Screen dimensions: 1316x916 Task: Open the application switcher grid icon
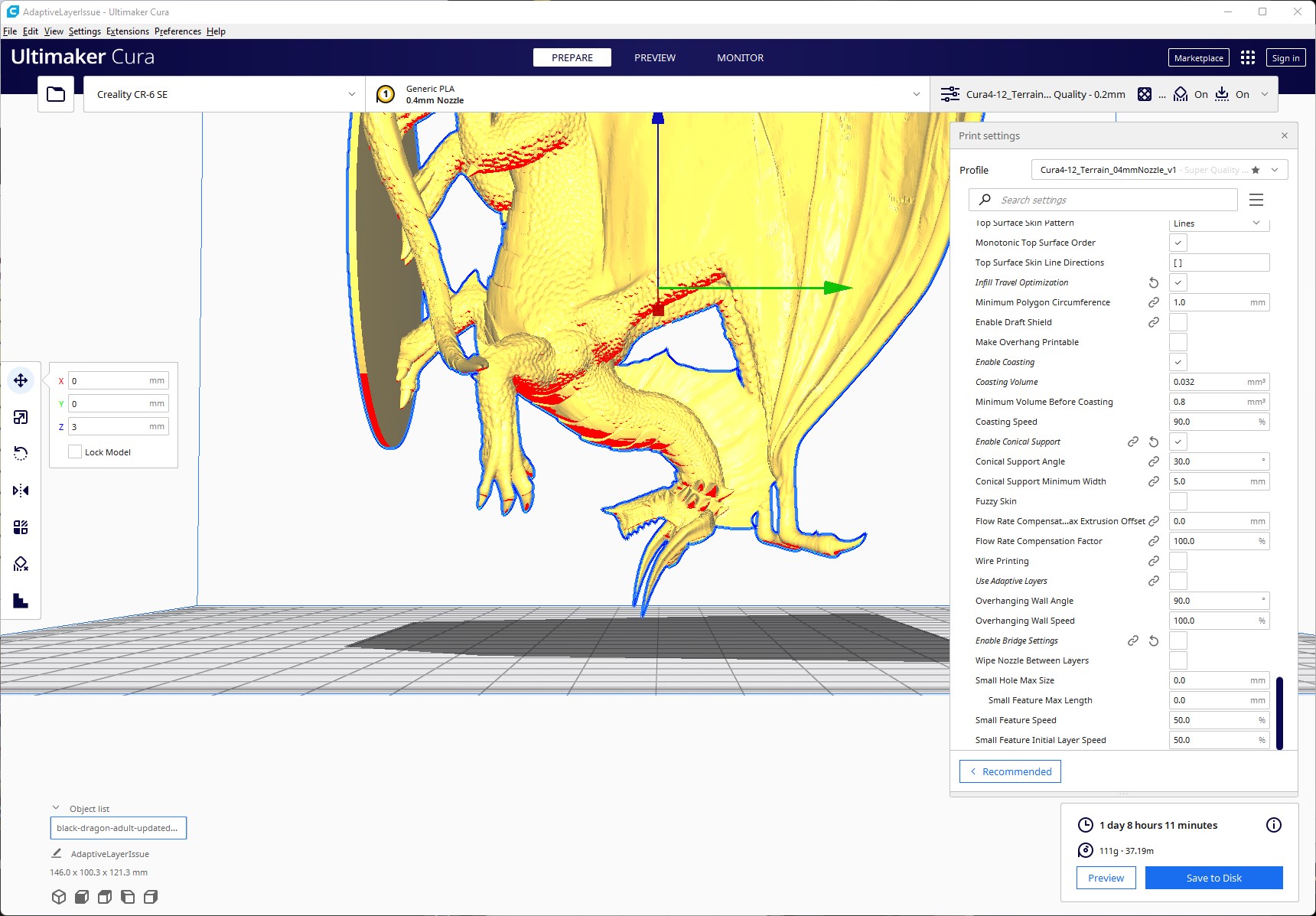[x=1248, y=57]
